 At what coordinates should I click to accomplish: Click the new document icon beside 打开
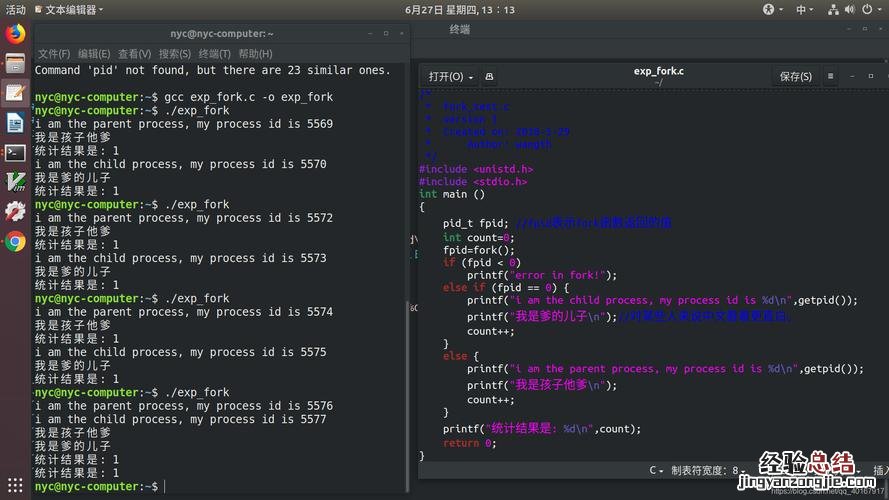490,76
